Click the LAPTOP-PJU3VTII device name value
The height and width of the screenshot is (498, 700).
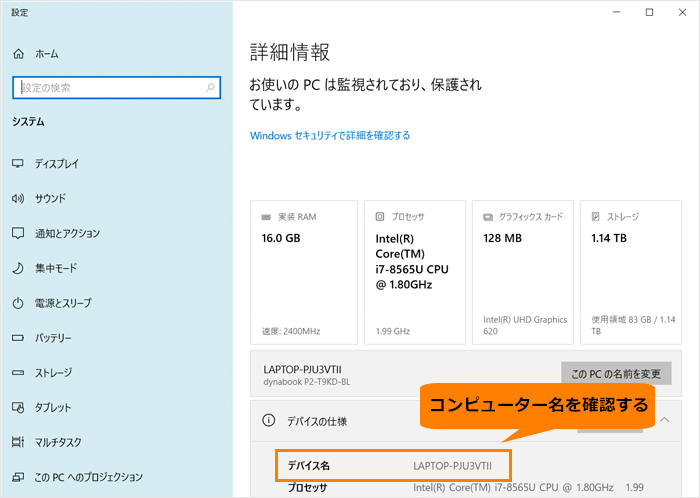click(452, 466)
